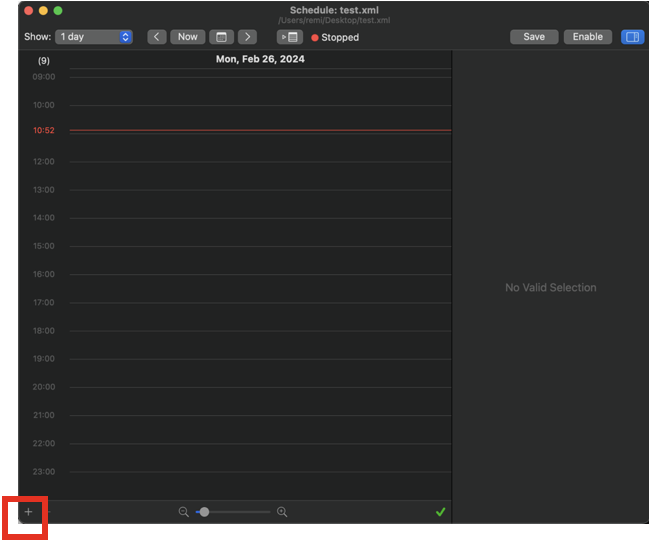Minimize the Schedule window with yellow button
This screenshot has height=542, width=650.
pos(43,10)
